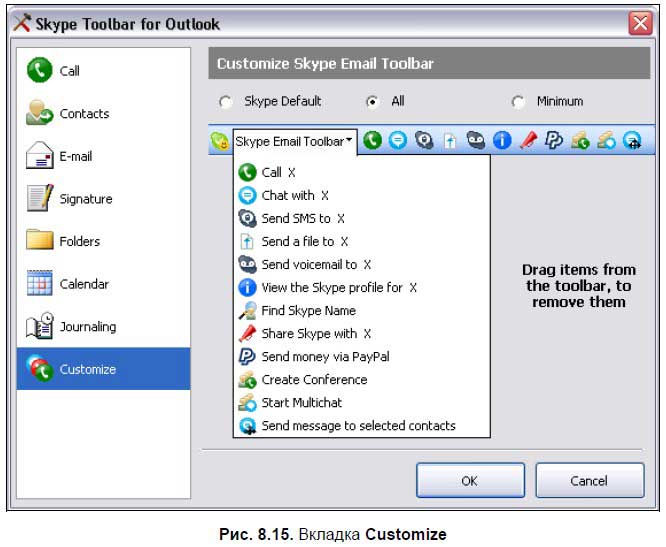The image size is (666, 547).
Task: Collapse the Skype Email Toolbar dropdown
Action: click(295, 142)
